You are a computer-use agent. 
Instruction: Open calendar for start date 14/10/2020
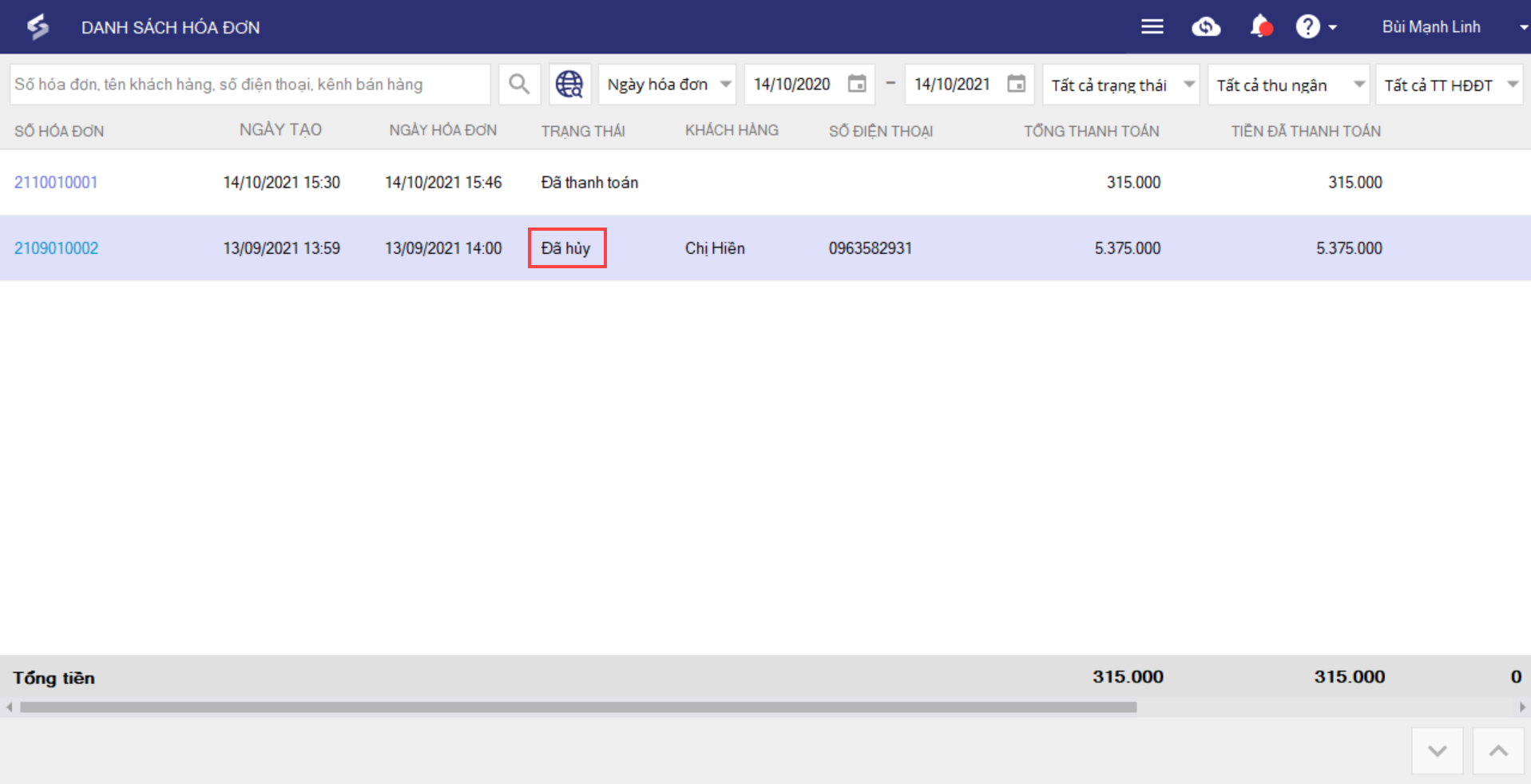click(x=856, y=85)
